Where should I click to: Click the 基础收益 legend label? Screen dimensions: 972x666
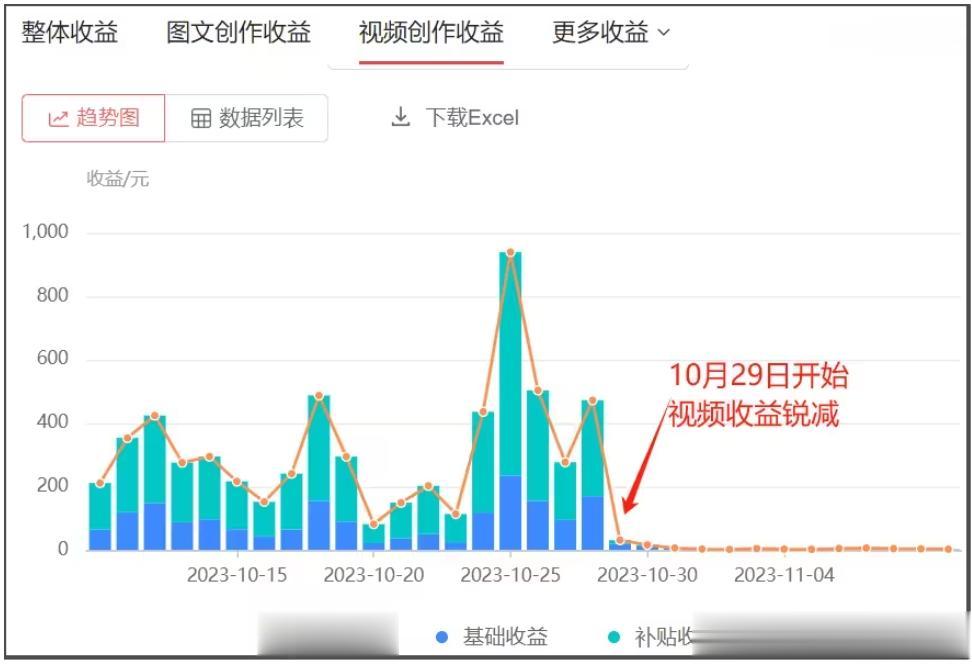(x=505, y=637)
